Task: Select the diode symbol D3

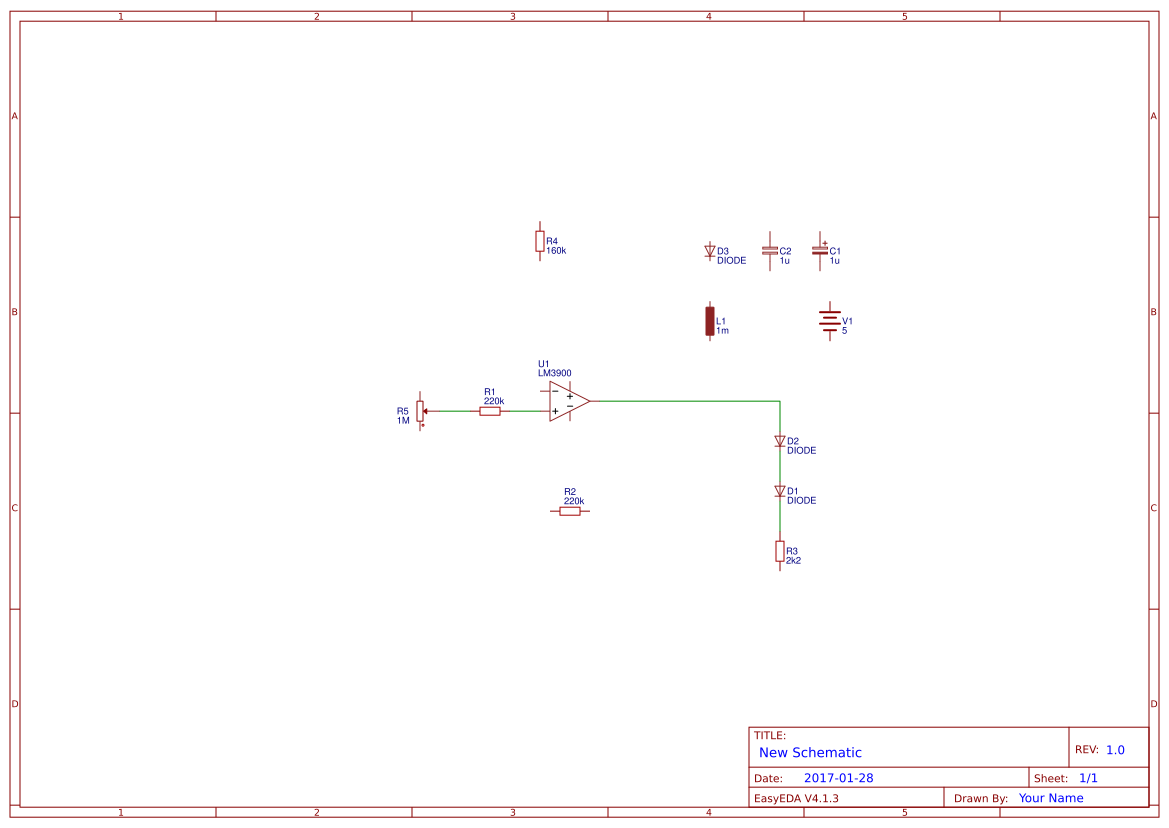Action: pos(711,252)
